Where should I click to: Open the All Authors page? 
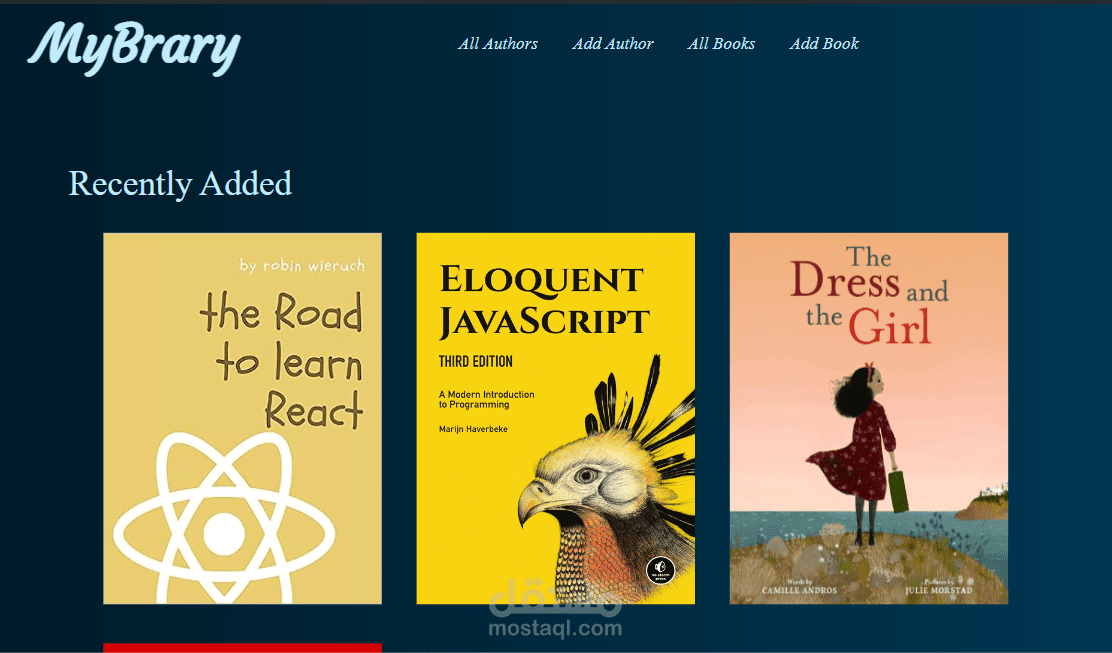click(497, 44)
